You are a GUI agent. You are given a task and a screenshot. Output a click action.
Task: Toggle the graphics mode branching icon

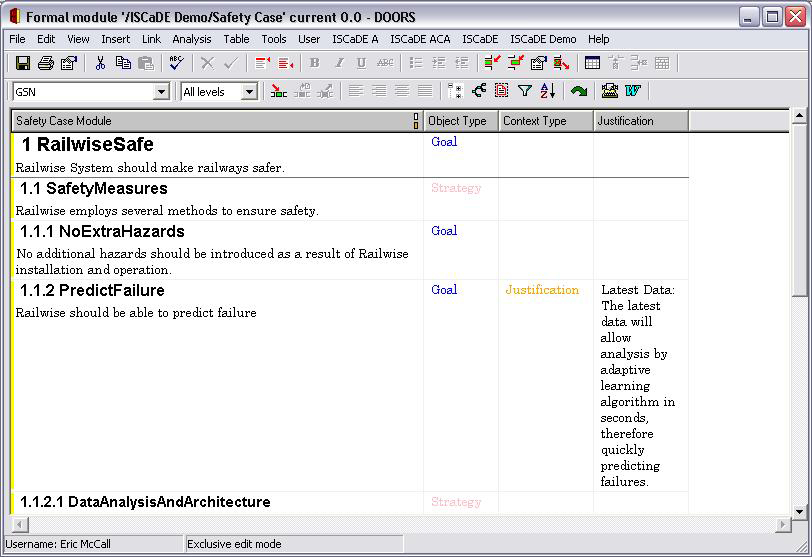pos(478,92)
